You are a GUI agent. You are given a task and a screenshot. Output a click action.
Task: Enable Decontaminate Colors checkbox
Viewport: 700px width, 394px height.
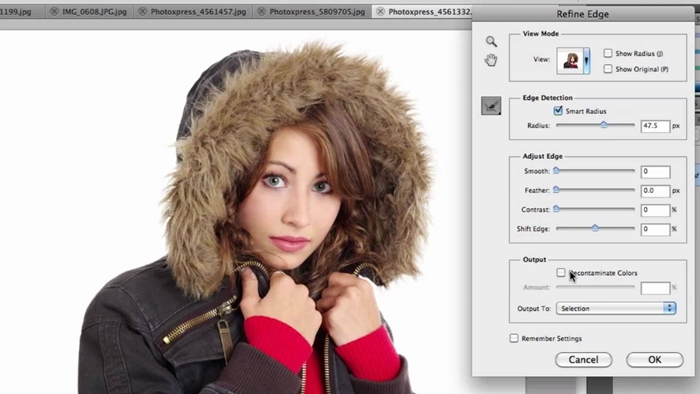point(561,272)
